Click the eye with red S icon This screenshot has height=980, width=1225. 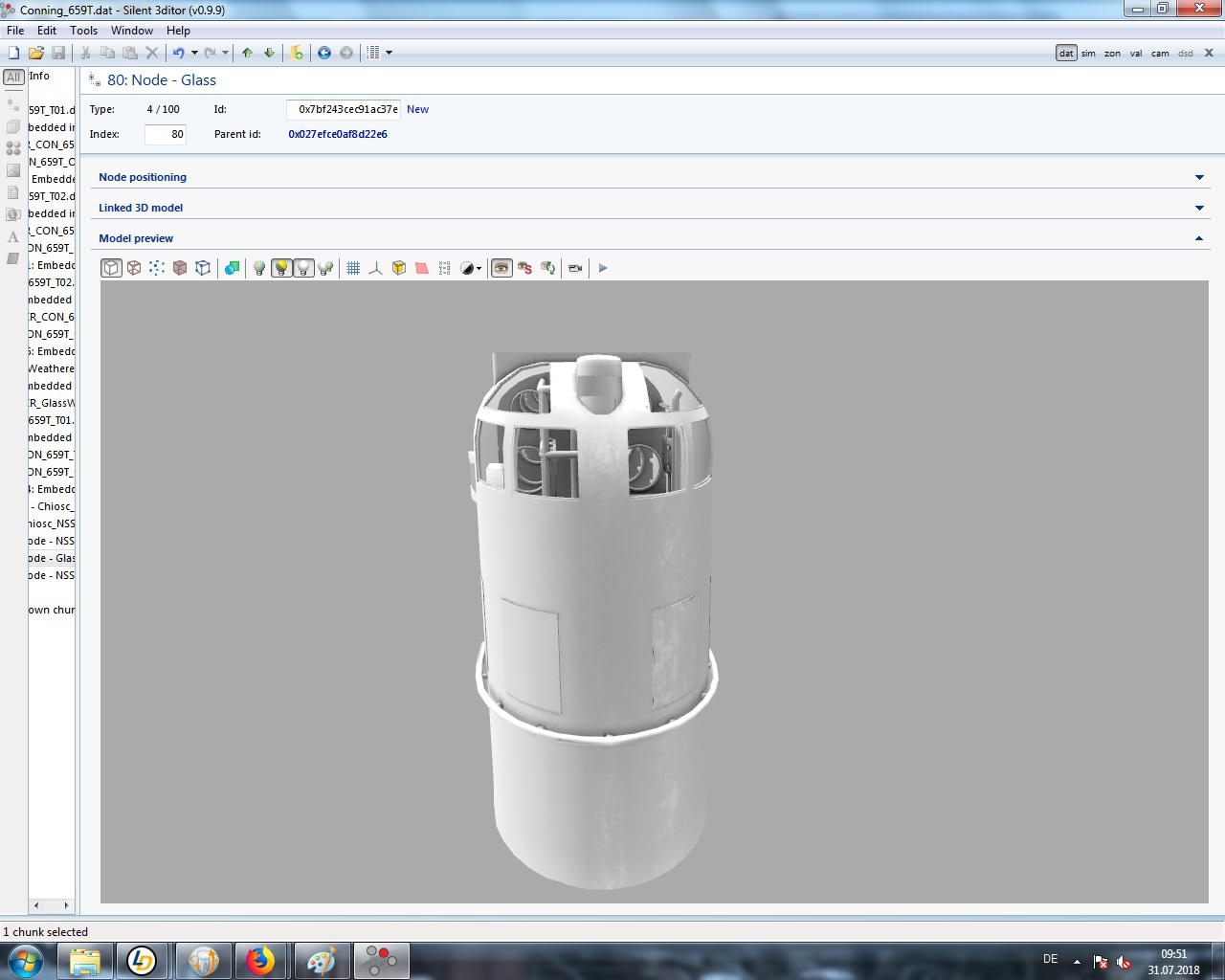(x=524, y=268)
